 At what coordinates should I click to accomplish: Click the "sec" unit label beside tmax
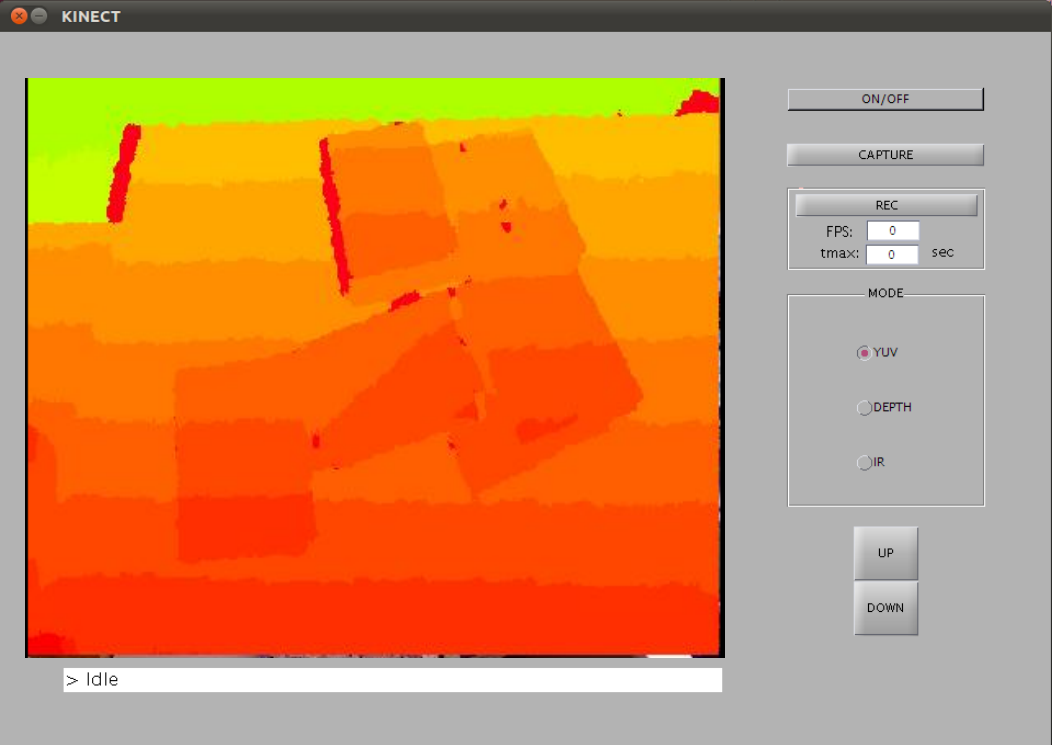942,252
